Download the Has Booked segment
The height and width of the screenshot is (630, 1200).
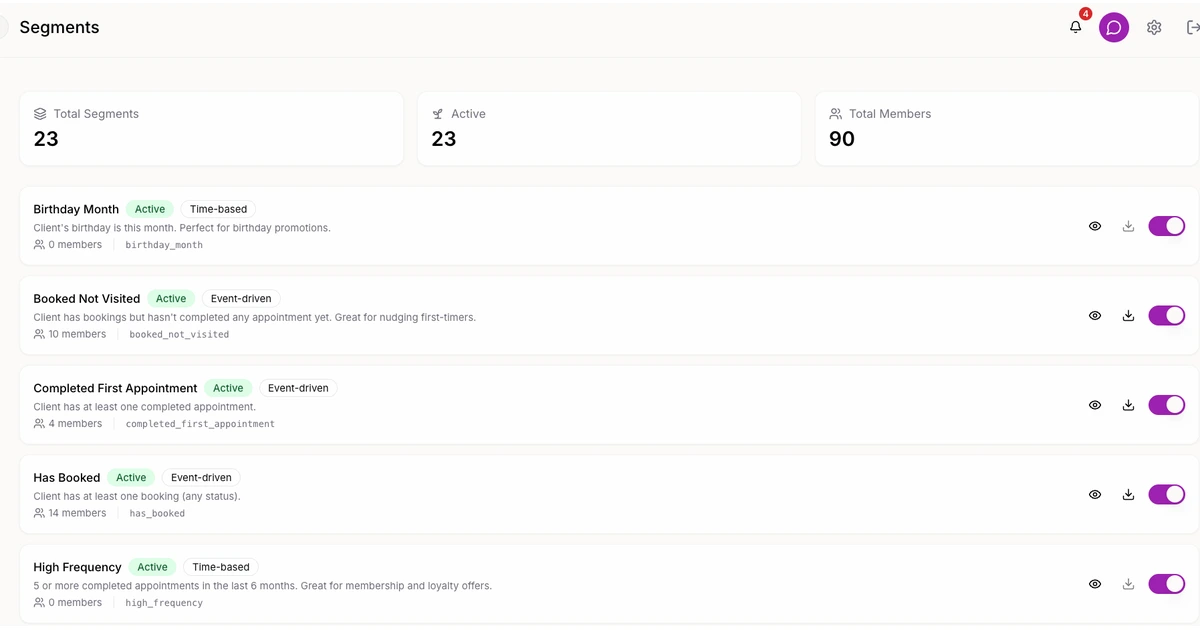pyautogui.click(x=1128, y=494)
